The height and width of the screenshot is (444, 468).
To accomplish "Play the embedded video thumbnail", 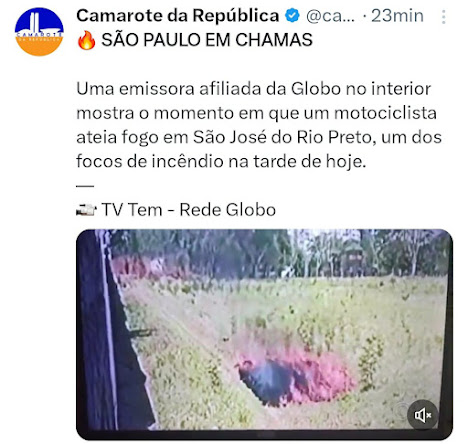I will click(264, 334).
